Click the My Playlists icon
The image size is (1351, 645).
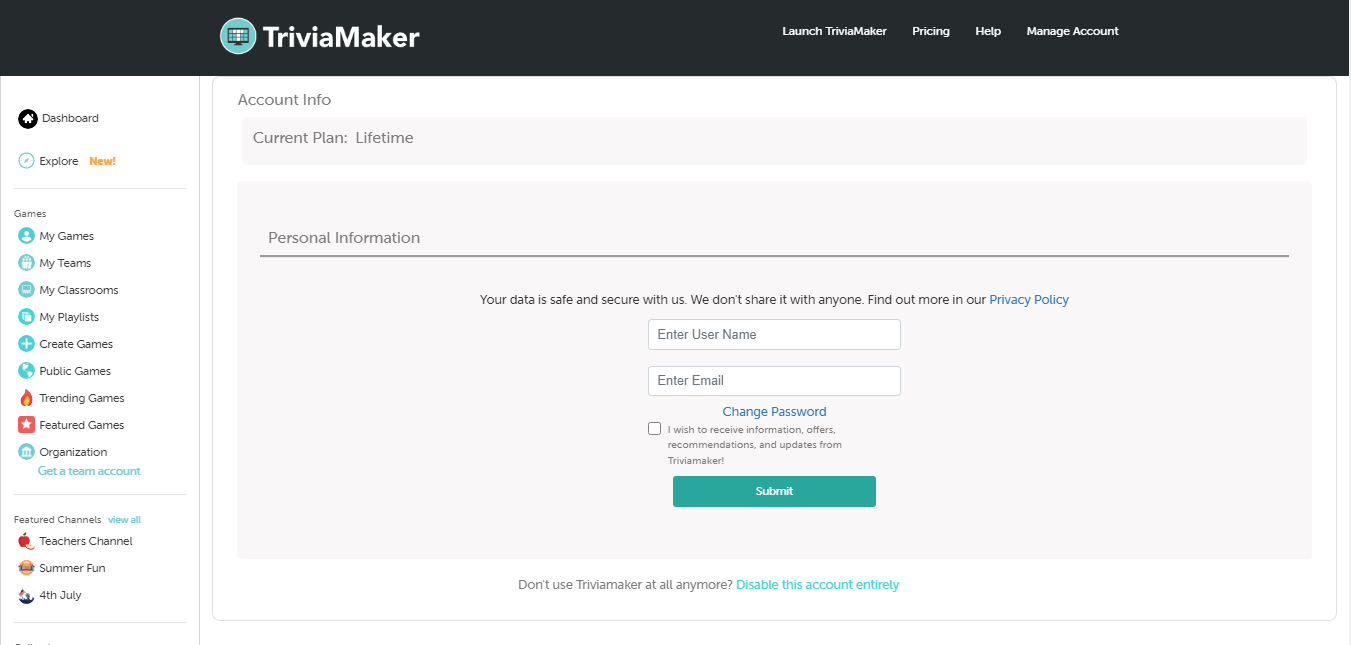(x=27, y=317)
